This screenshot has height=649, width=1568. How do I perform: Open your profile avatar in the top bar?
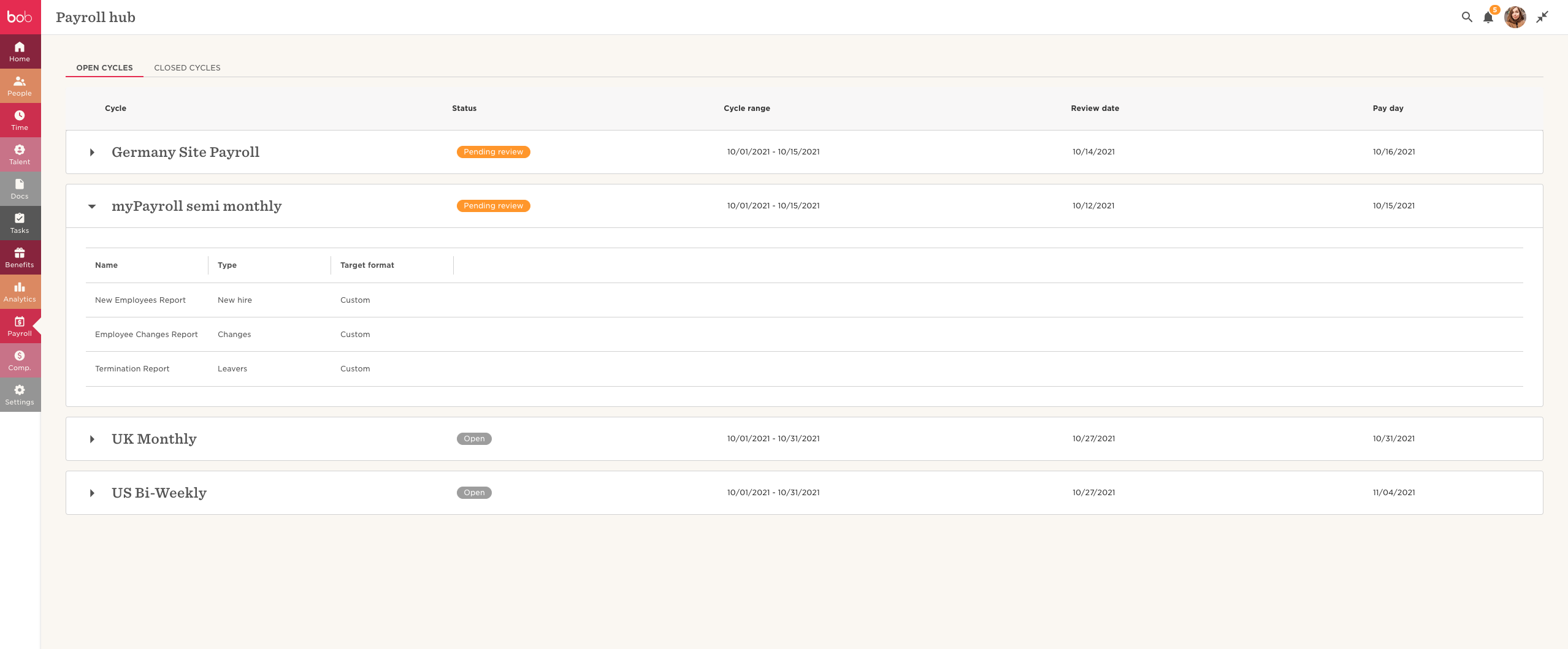click(x=1515, y=17)
